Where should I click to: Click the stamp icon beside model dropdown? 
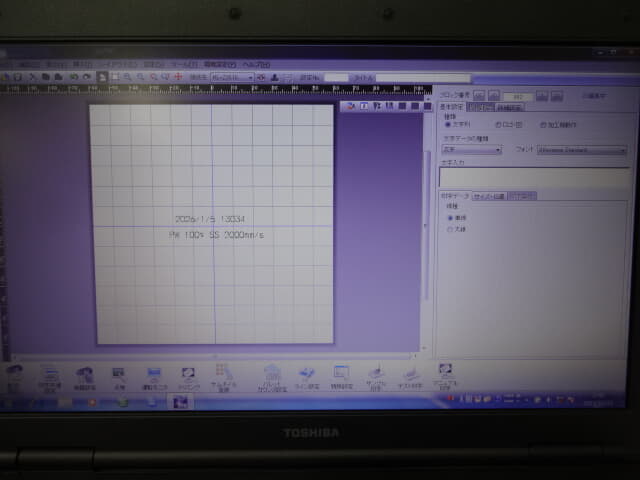click(275, 77)
